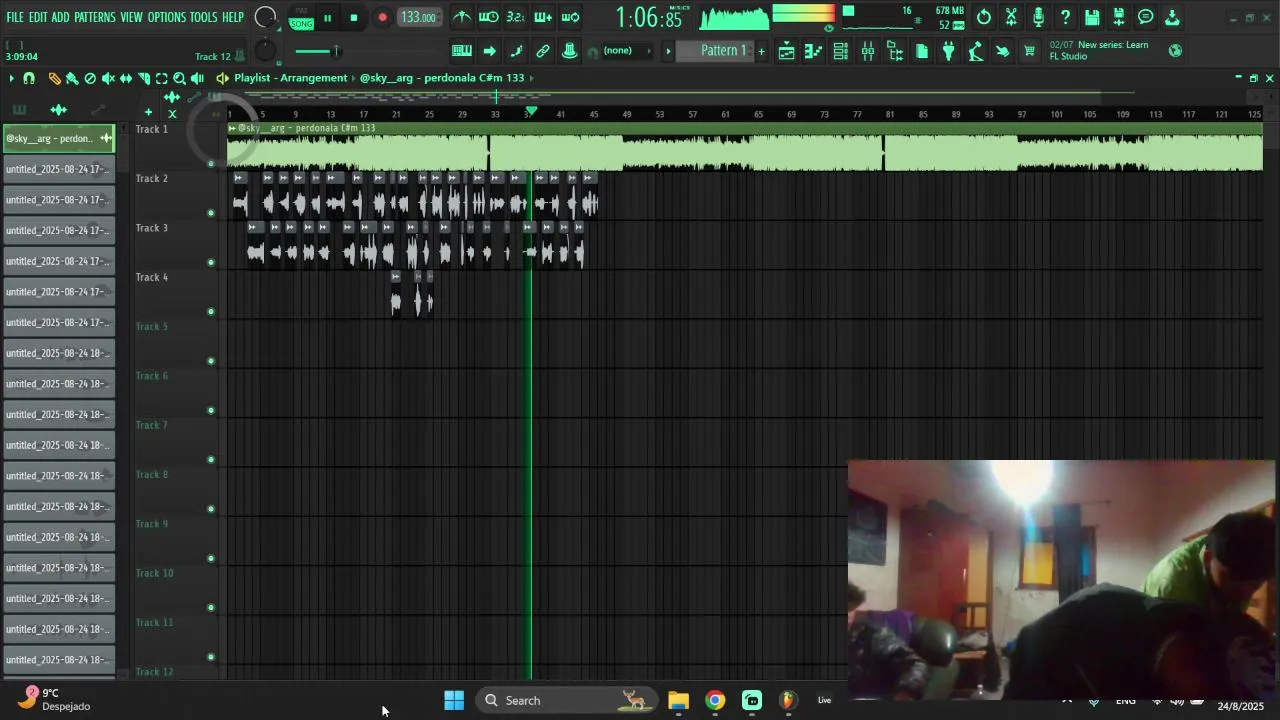
Task: Select the Zoom magnifier tool
Action: point(179,78)
